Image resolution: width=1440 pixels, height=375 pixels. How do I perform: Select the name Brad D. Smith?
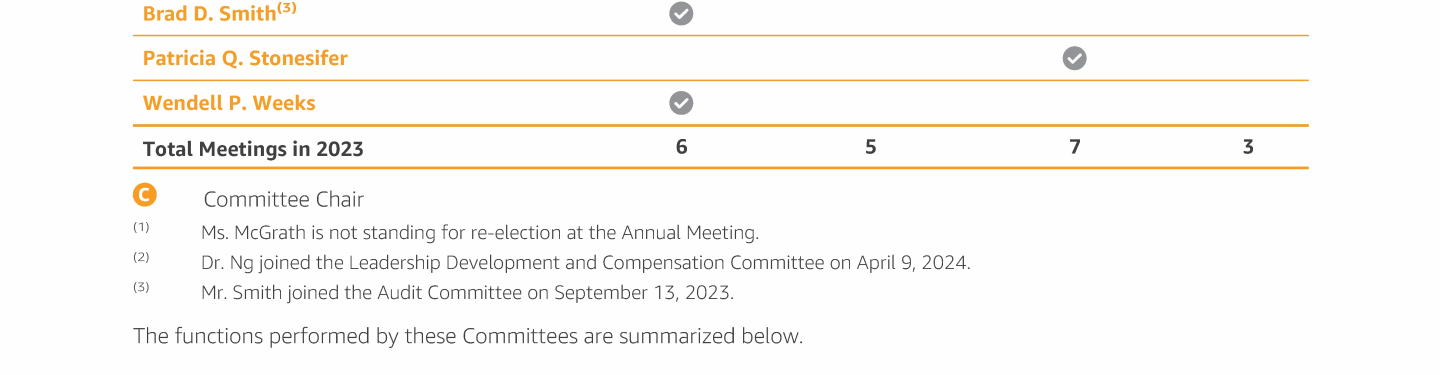coord(209,14)
